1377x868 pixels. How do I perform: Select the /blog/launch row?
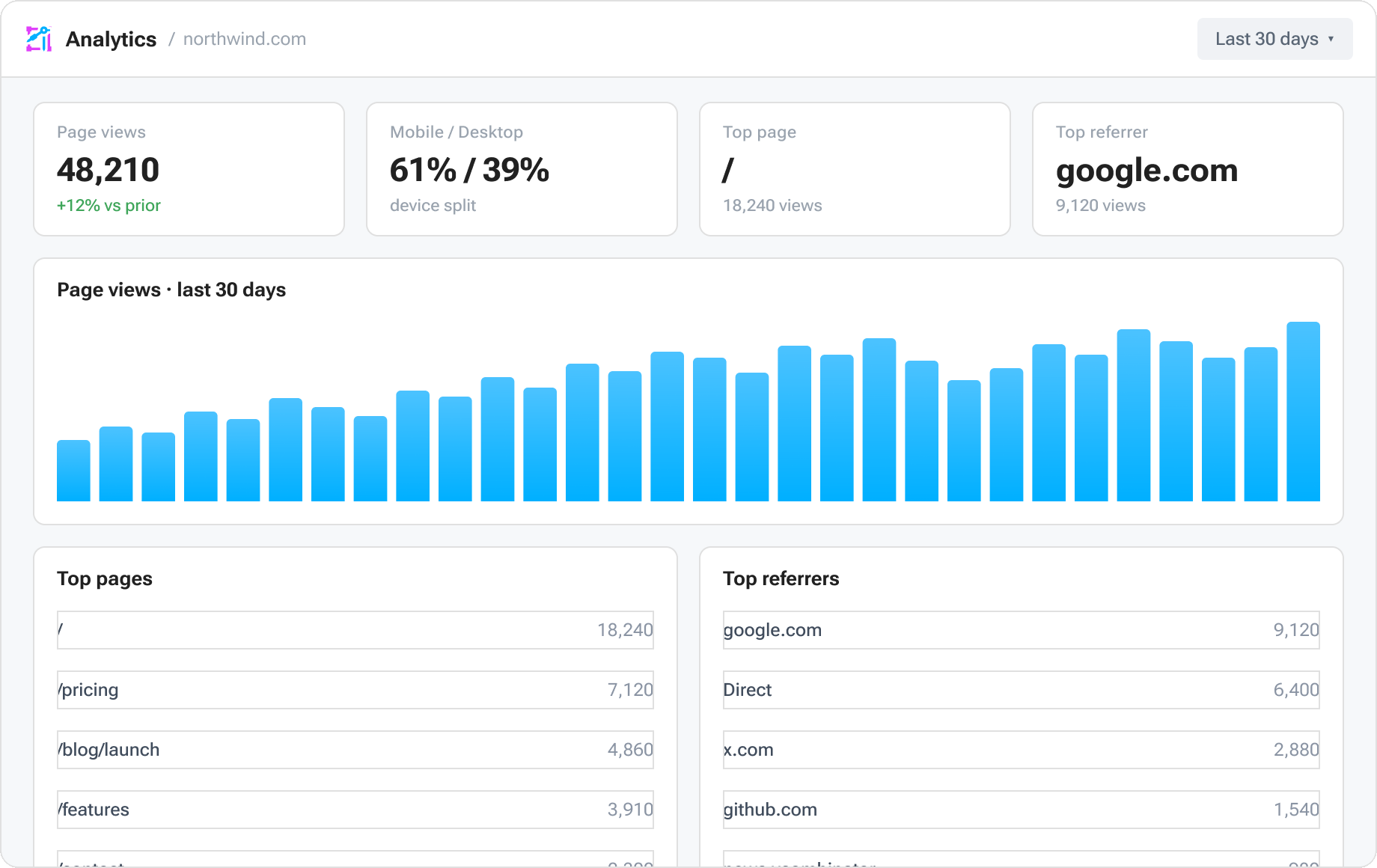click(x=355, y=750)
